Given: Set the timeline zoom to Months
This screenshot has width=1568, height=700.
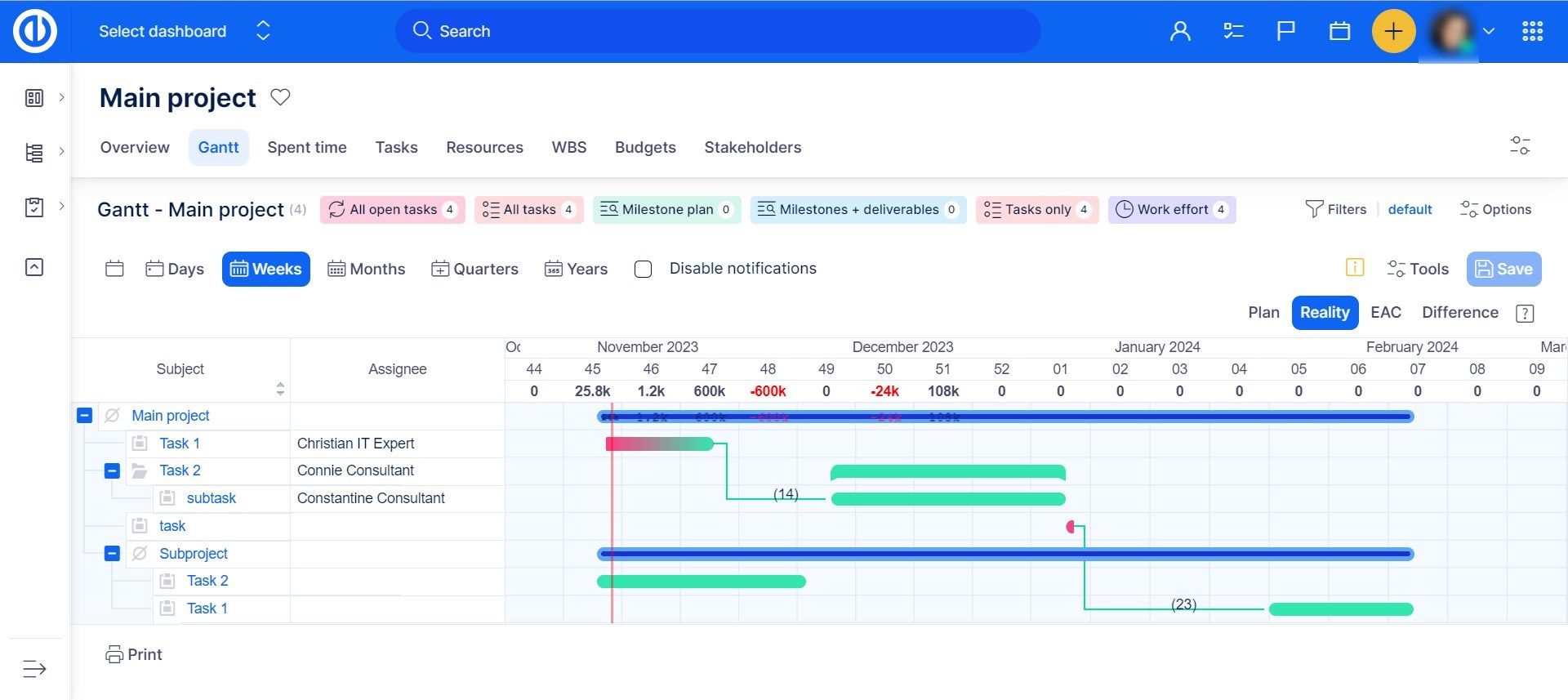Looking at the screenshot, I should (367, 269).
